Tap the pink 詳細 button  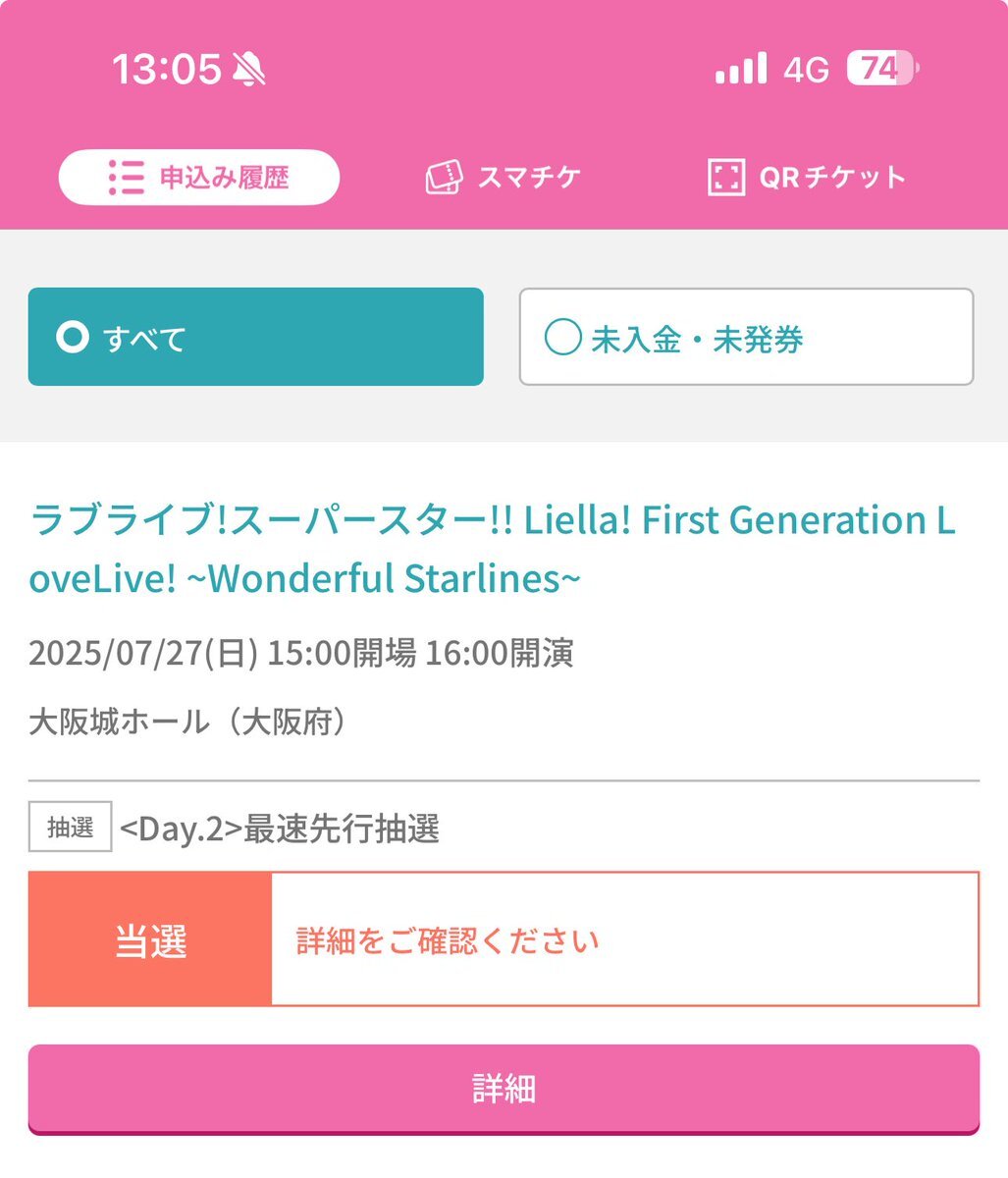click(504, 1090)
